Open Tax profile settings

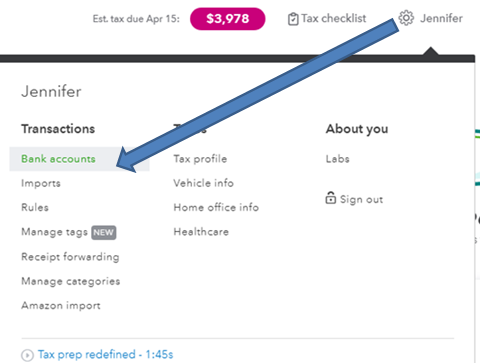point(200,159)
